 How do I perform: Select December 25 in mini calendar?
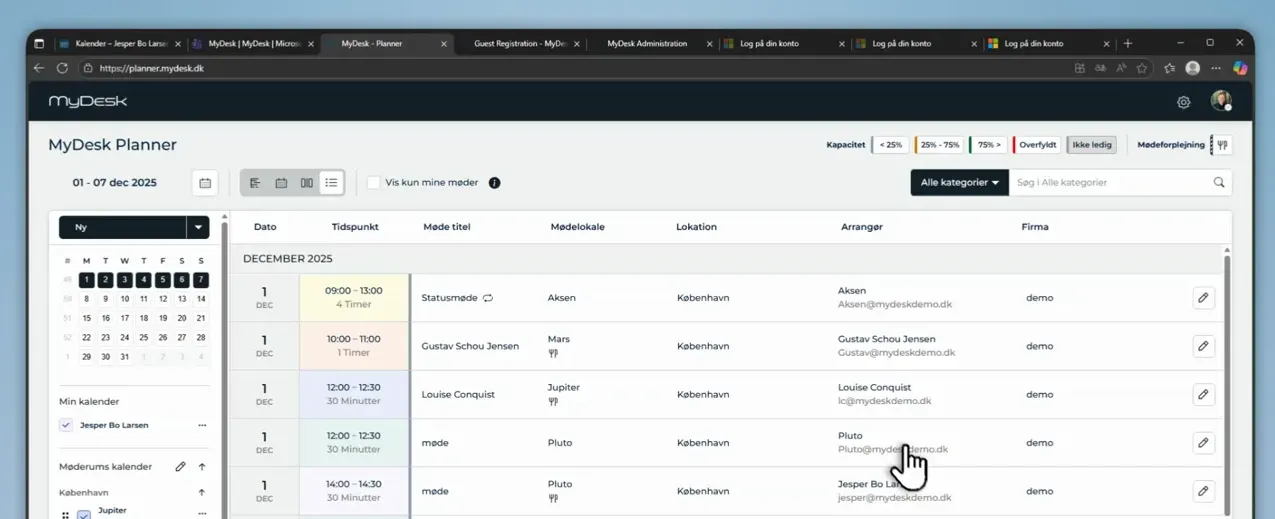tap(144, 337)
